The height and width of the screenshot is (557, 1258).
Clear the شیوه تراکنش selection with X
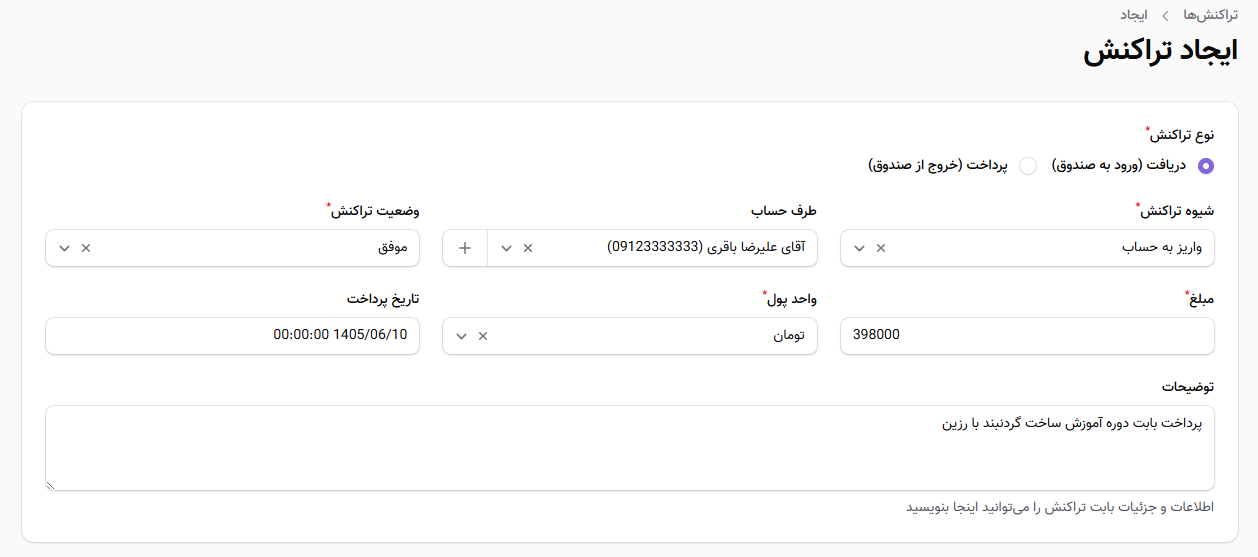coord(881,248)
